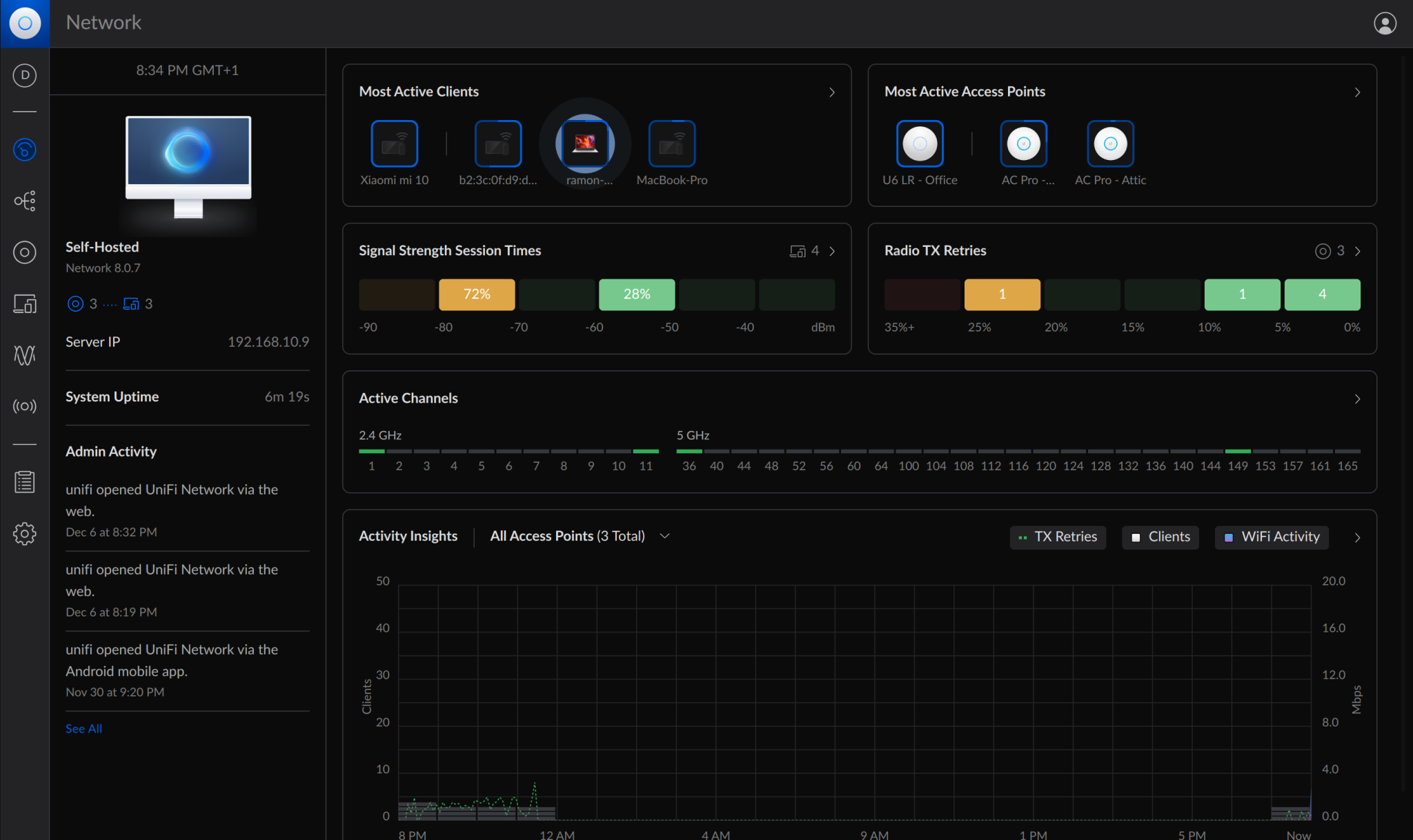Viewport: 1413px width, 840px height.
Task: Open the System Log panel
Action: tap(25, 481)
